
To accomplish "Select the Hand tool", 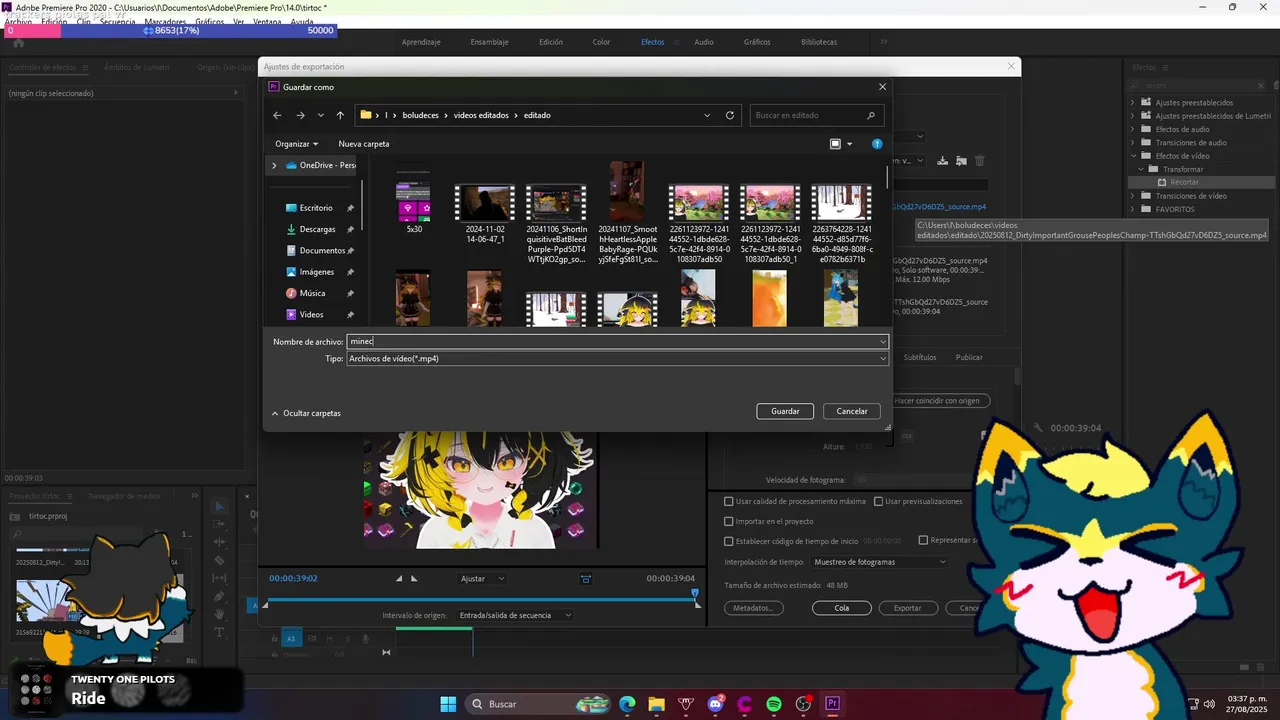I will pyautogui.click(x=219, y=615).
